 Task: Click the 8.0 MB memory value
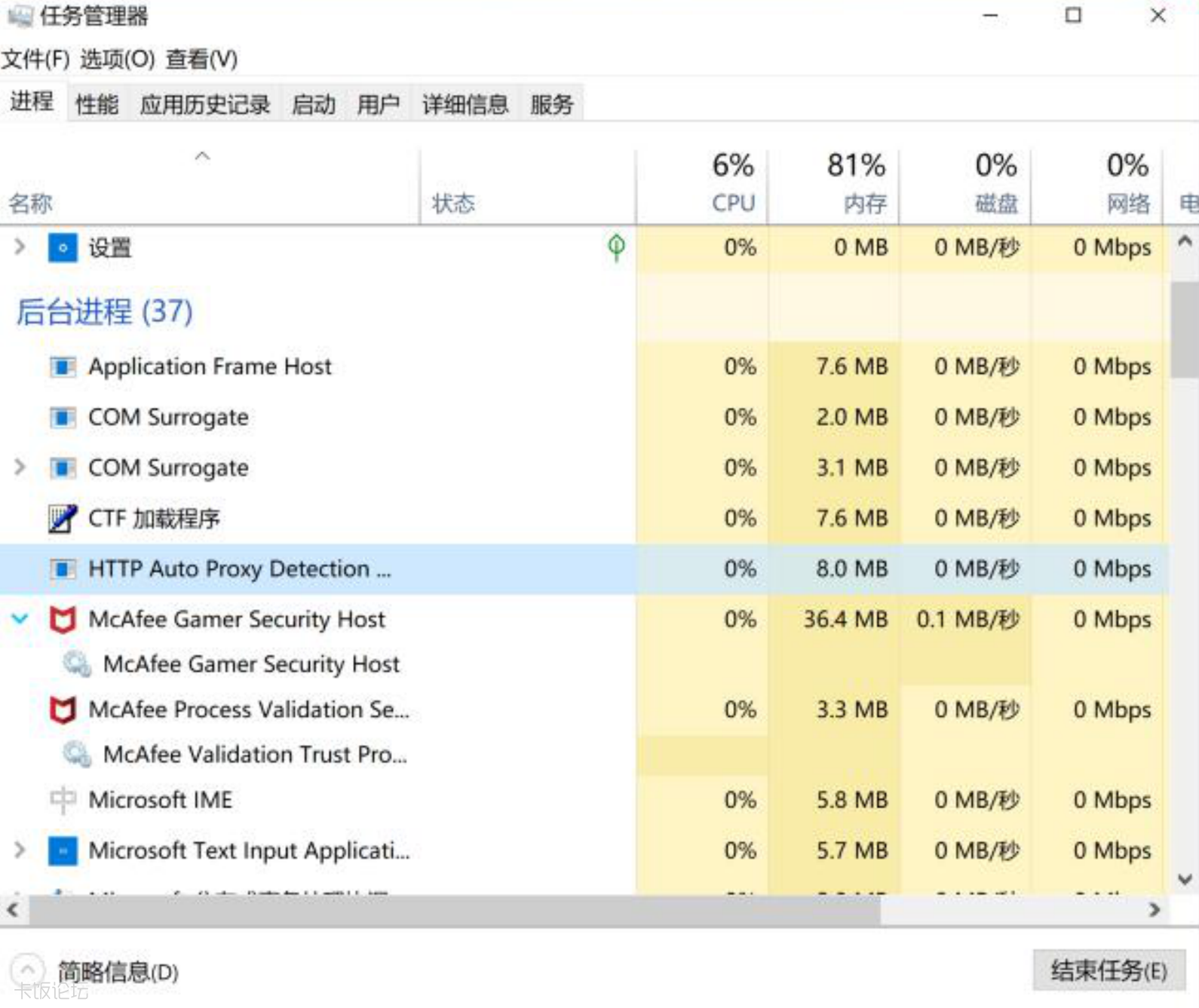tap(852, 569)
